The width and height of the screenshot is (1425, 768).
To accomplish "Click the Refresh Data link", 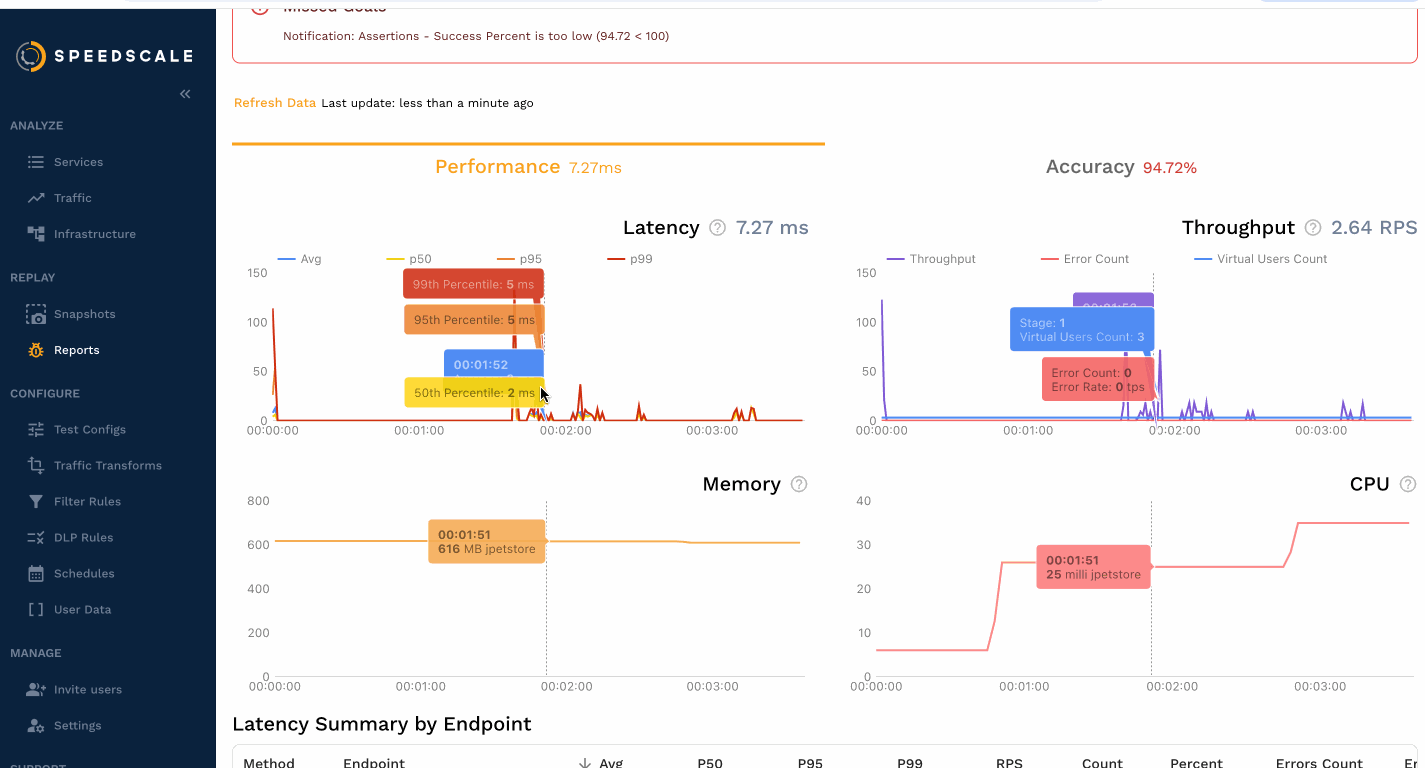I will tap(275, 103).
